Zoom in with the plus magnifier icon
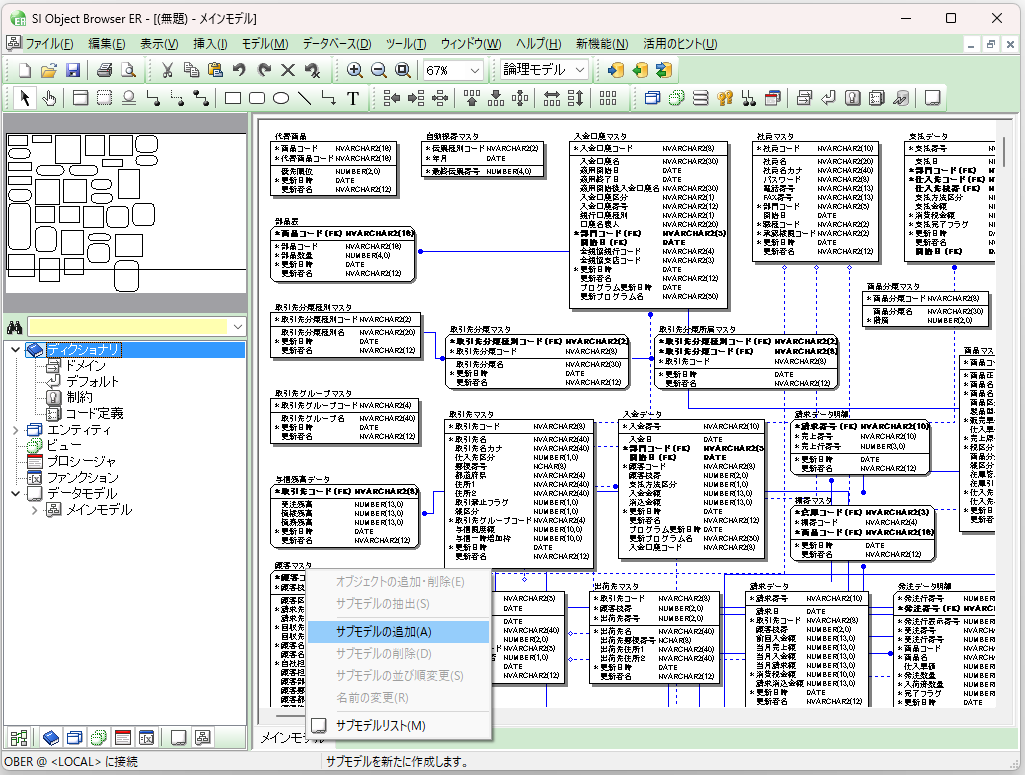The image size is (1025, 775). pyautogui.click(x=354, y=70)
